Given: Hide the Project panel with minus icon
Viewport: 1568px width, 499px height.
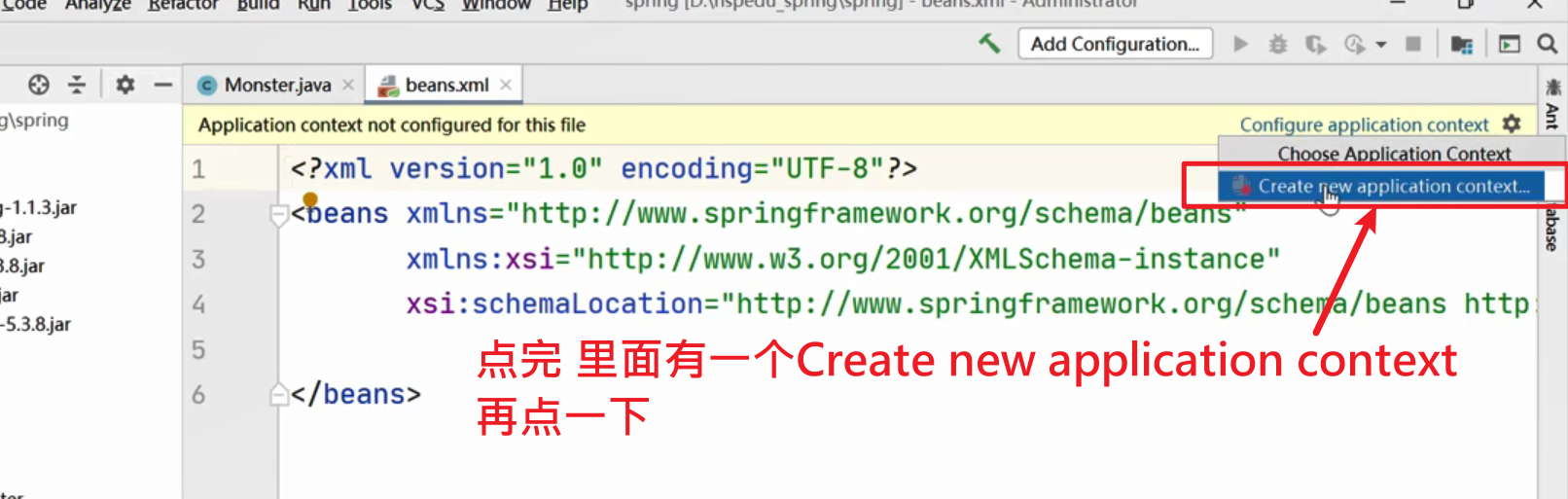Looking at the screenshot, I should pyautogui.click(x=162, y=85).
